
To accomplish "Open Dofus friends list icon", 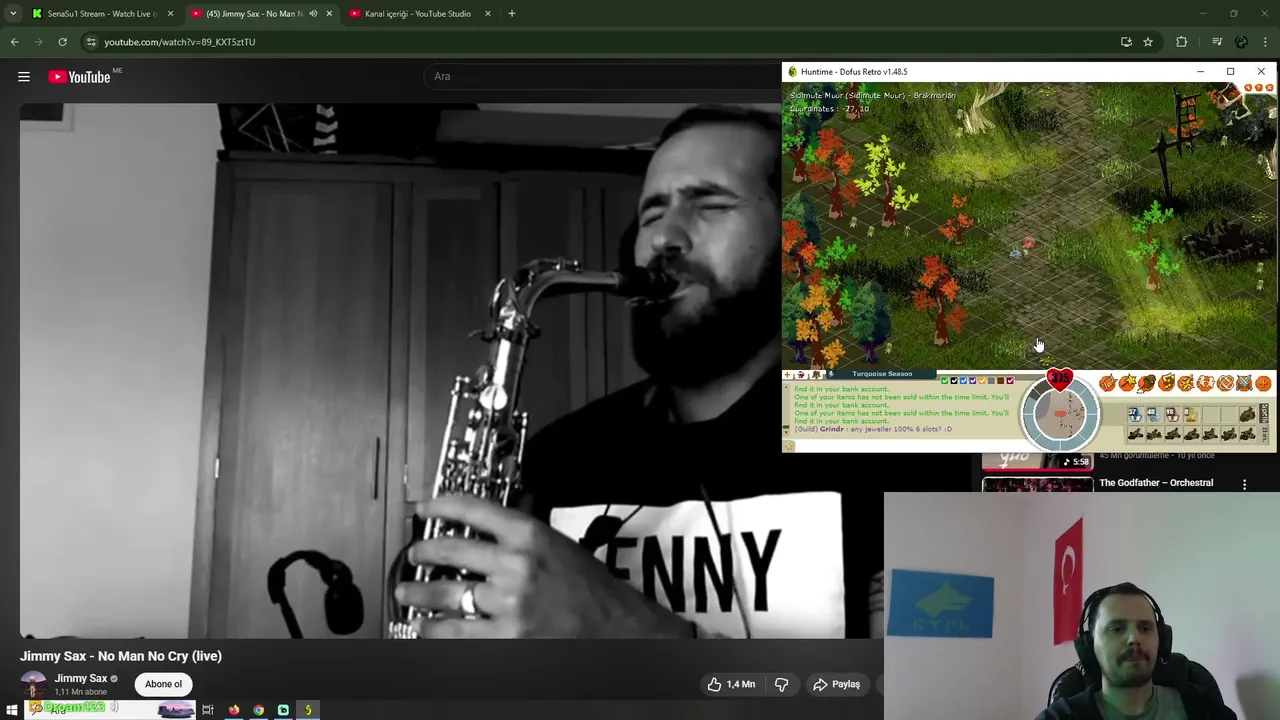I will pos(1206,383).
